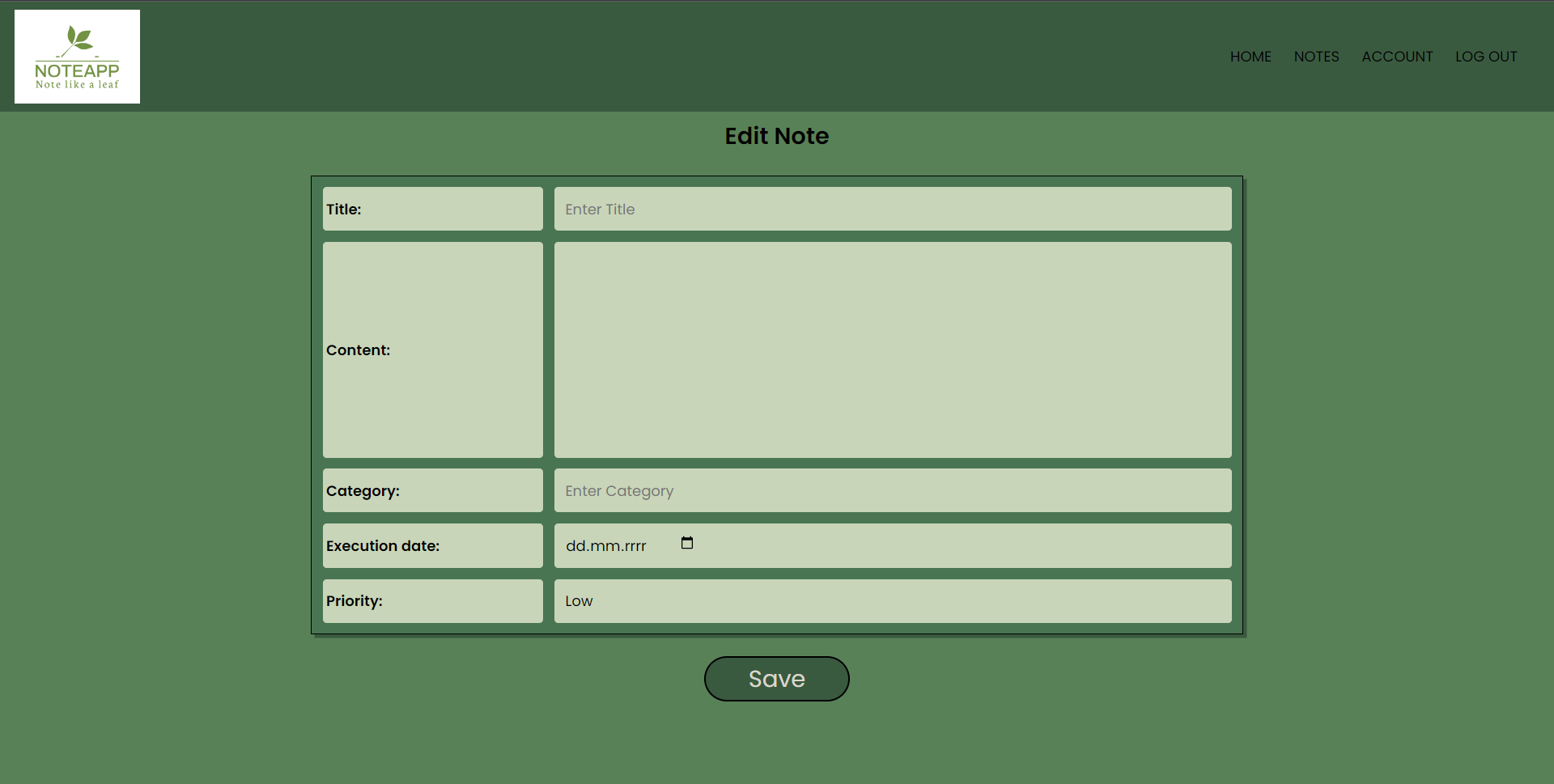Click the Content text area
This screenshot has width=1554, height=784.
(x=891, y=350)
